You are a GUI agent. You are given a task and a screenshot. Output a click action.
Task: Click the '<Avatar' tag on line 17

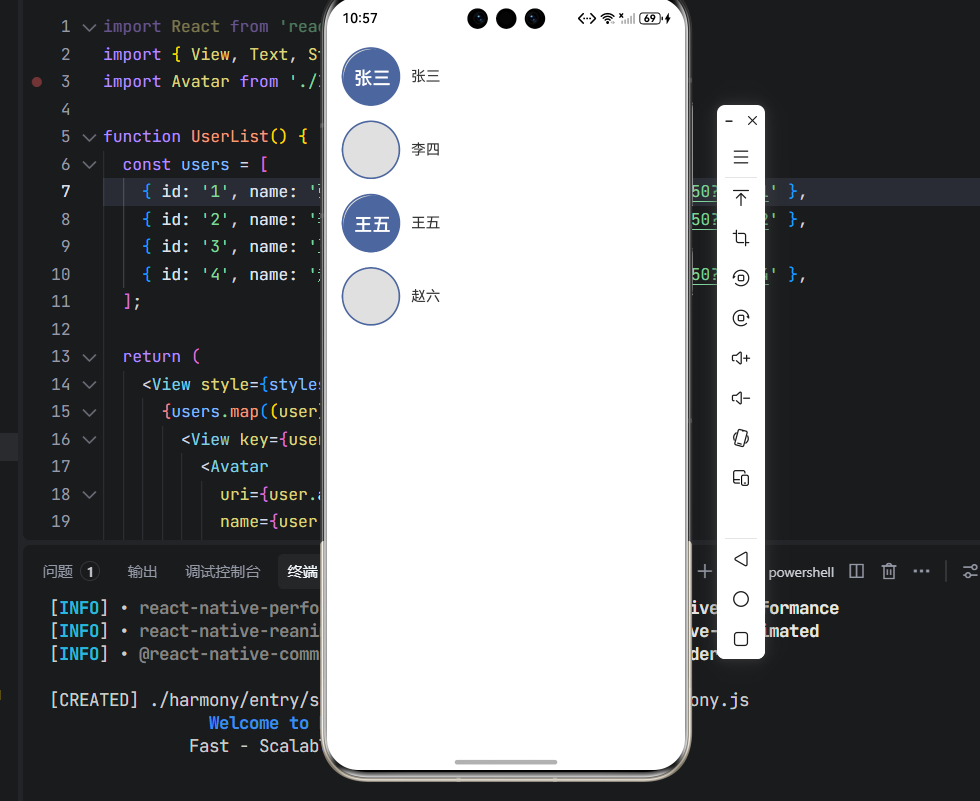[234, 467]
